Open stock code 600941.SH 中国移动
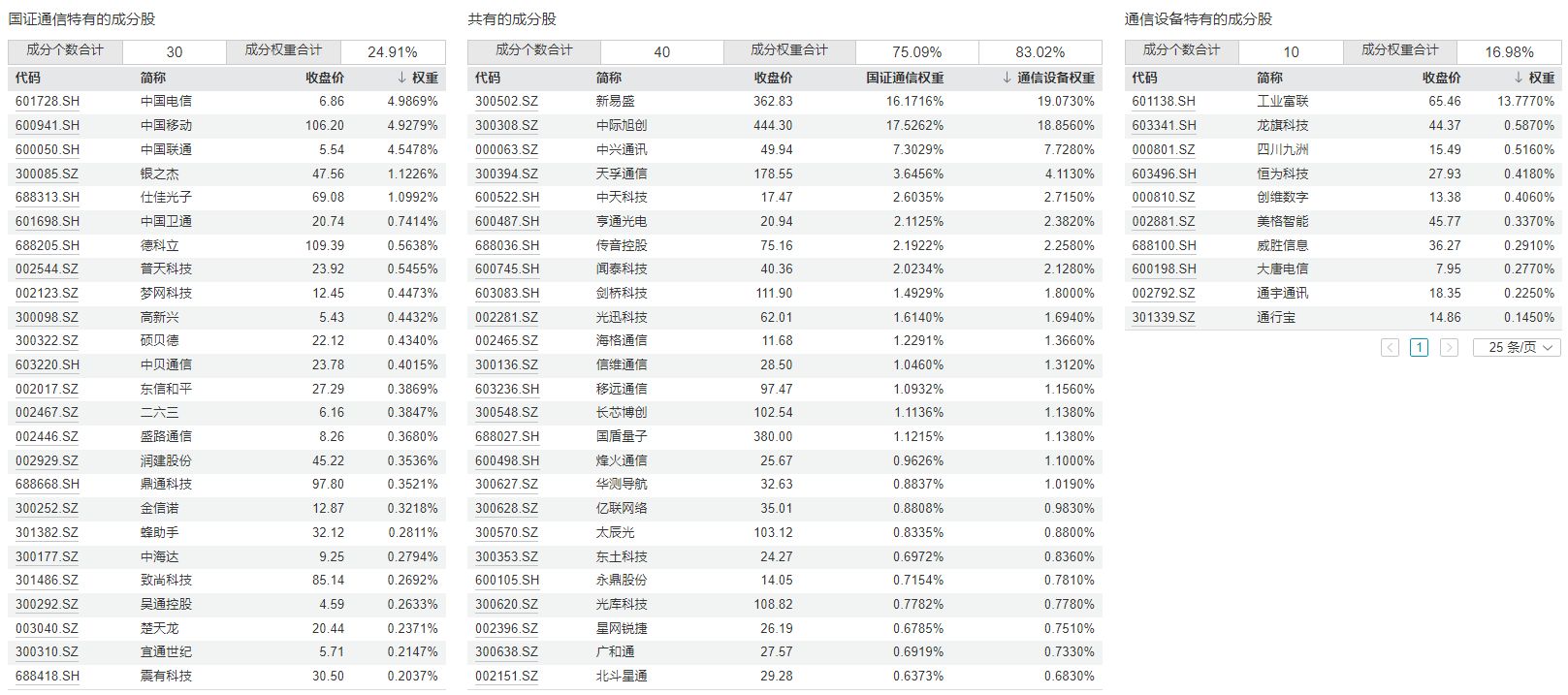This screenshot has width=1568, height=695. [x=48, y=125]
